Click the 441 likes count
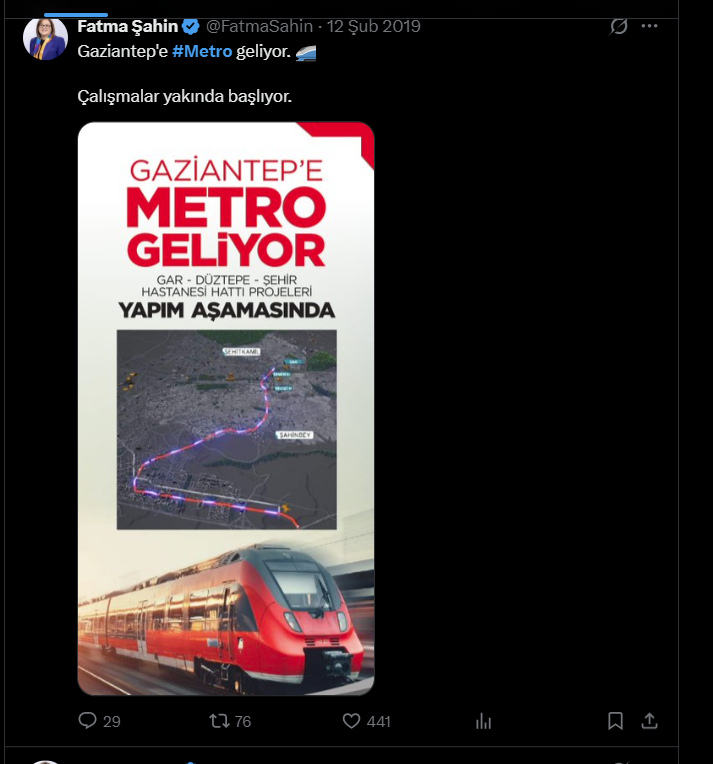This screenshot has width=713, height=764. [379, 721]
